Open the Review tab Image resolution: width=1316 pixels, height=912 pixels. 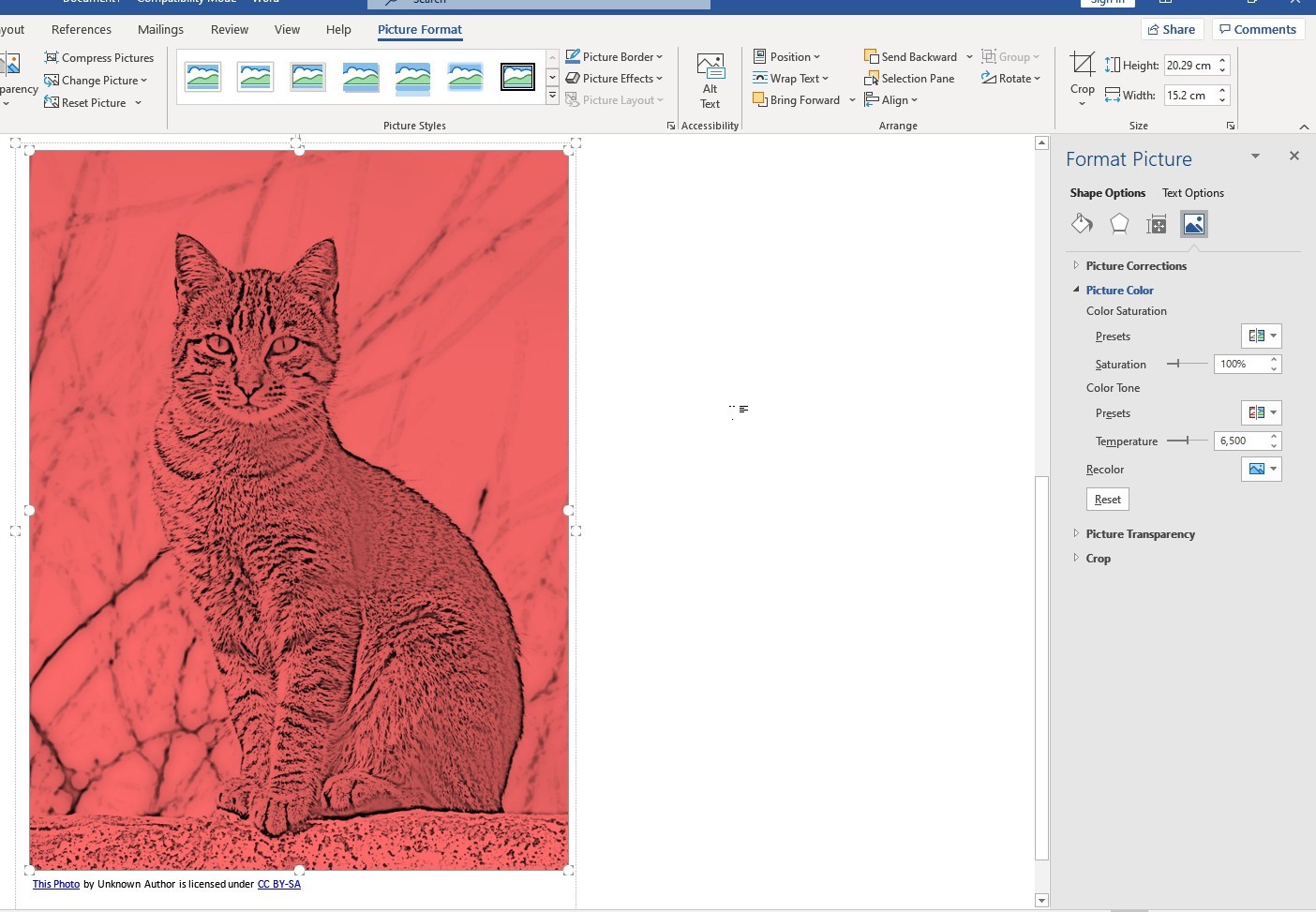pos(230,30)
